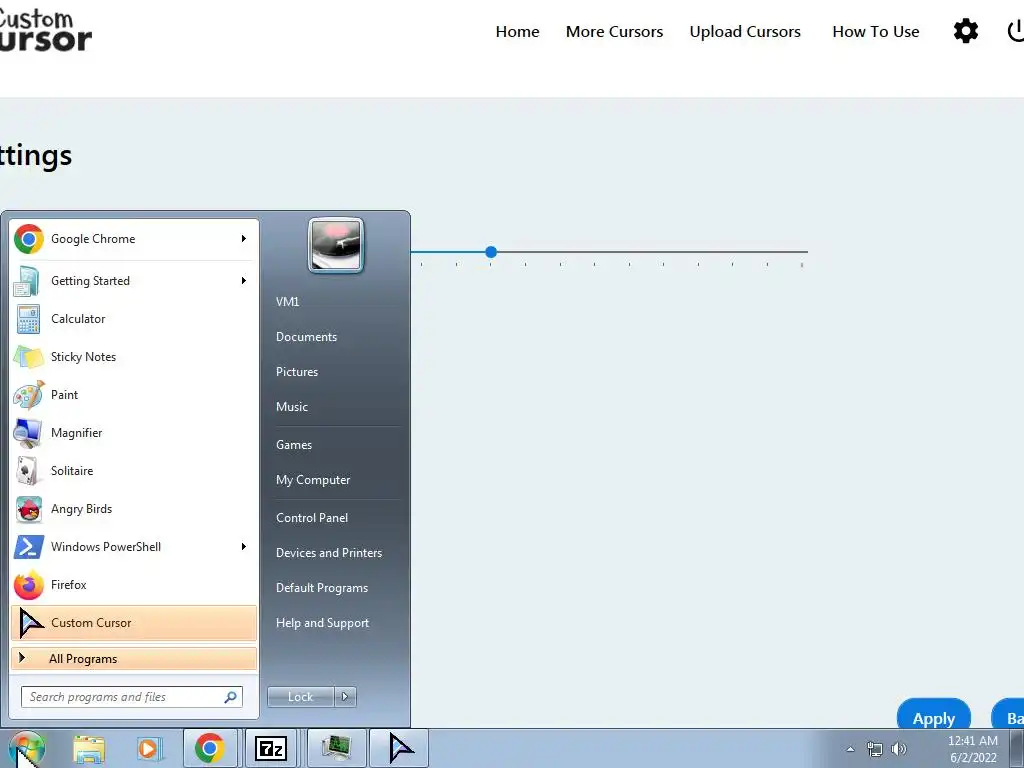The width and height of the screenshot is (1024, 768).
Task: Open 7-Zip from the taskbar
Action: [270, 748]
